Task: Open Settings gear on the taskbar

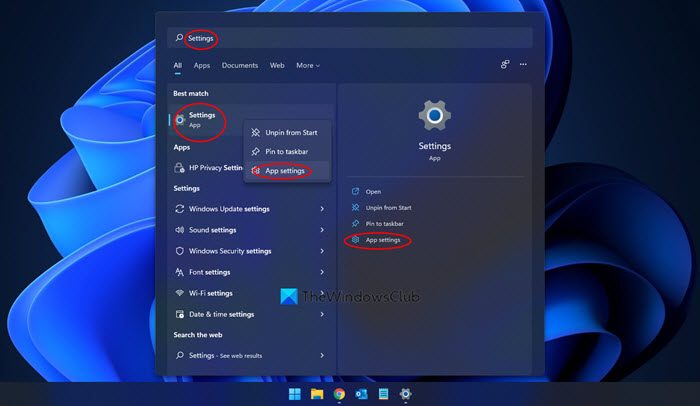Action: [405, 394]
